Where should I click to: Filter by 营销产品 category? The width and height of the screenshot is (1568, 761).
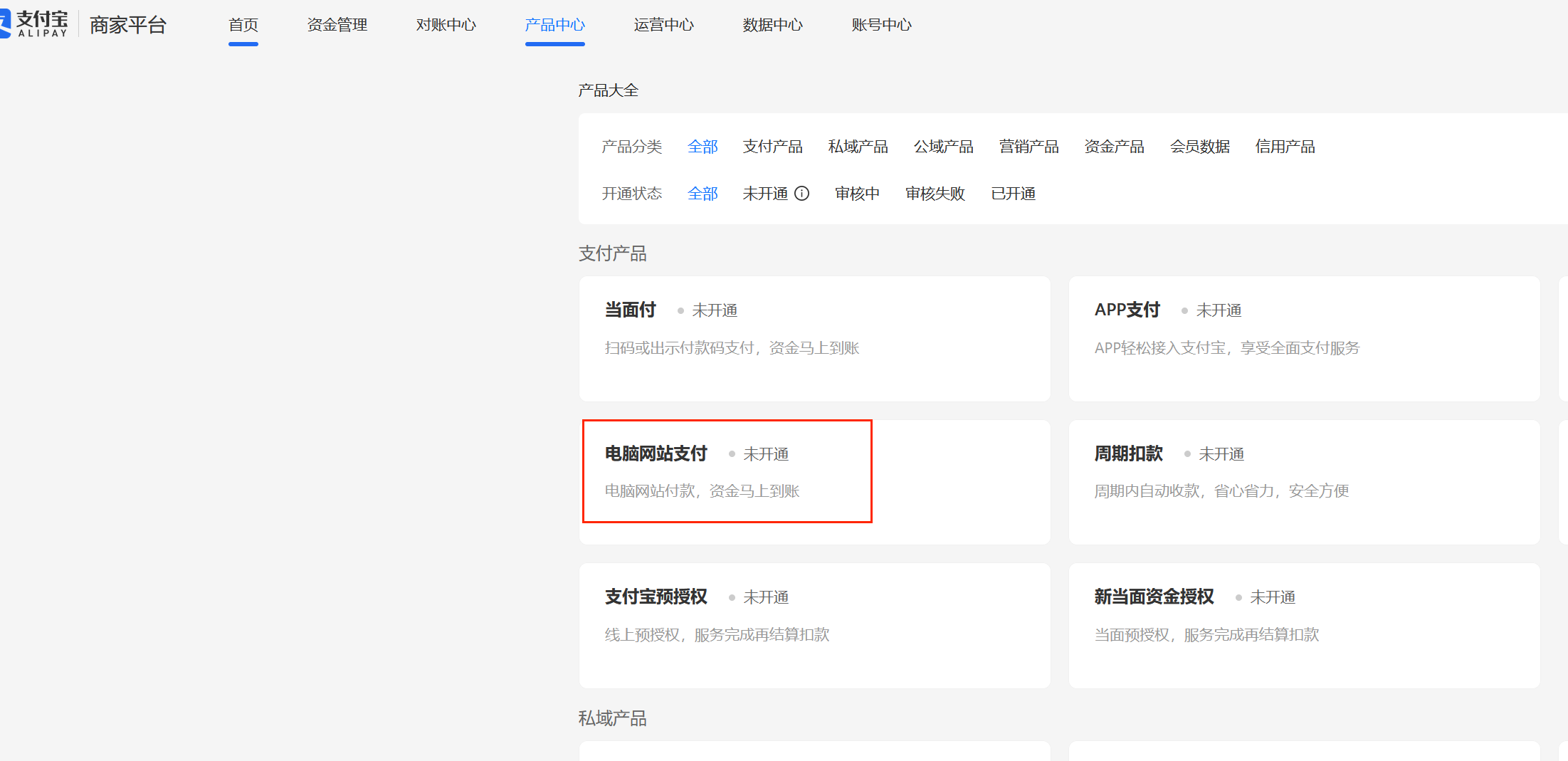(1029, 147)
